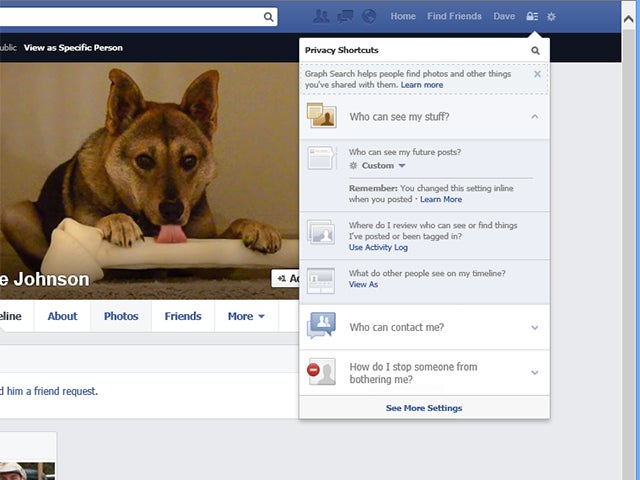The image size is (640, 480).
Task: Collapse the Who can see my stuff section
Action: [535, 117]
